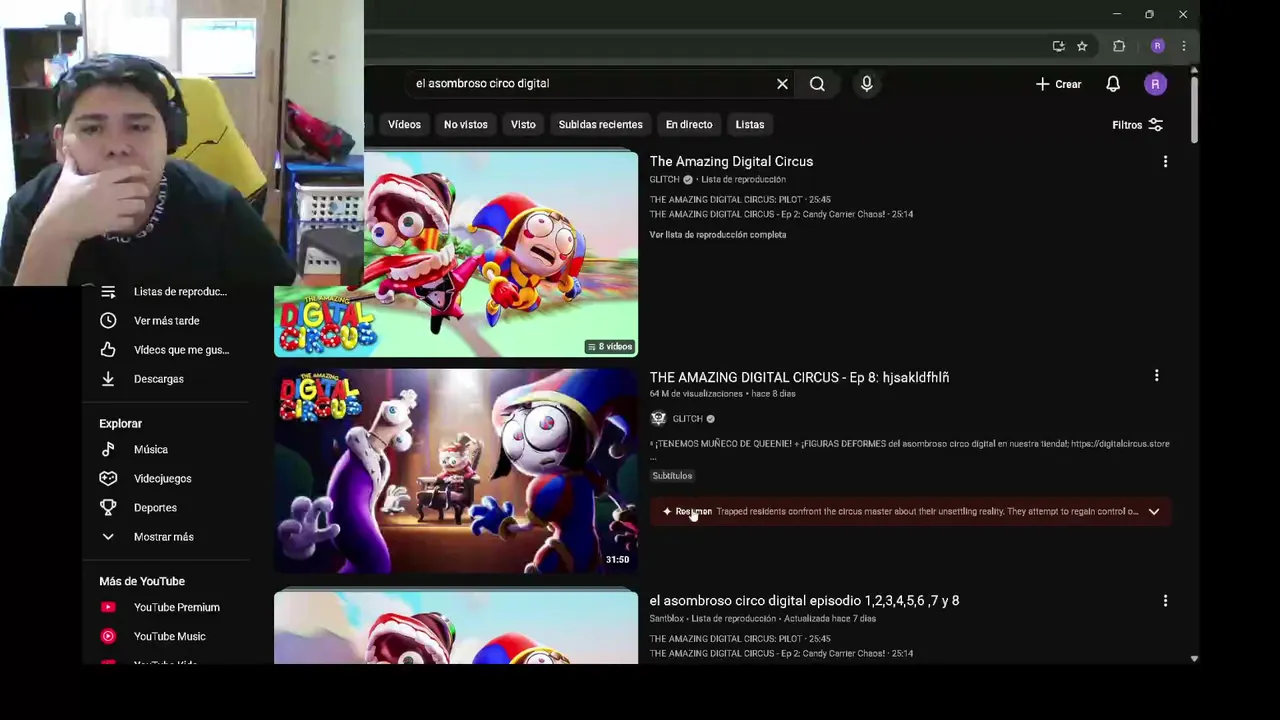Screen dimensions: 1280x720
Task: Select the En directo filter chip
Action: (x=689, y=125)
